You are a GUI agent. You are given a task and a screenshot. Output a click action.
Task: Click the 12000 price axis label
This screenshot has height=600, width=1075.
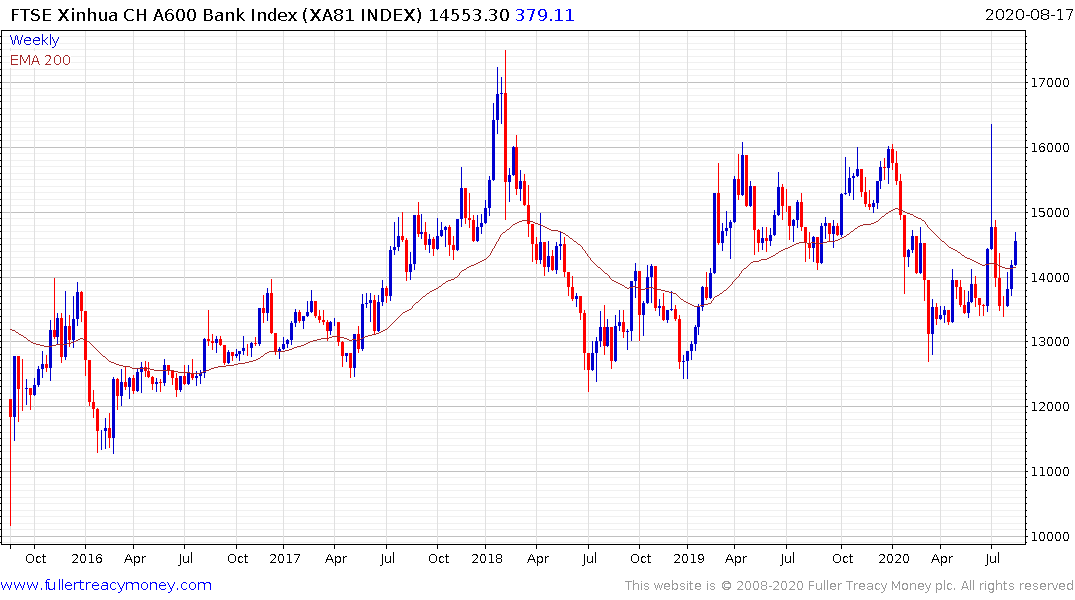tap(1050, 407)
